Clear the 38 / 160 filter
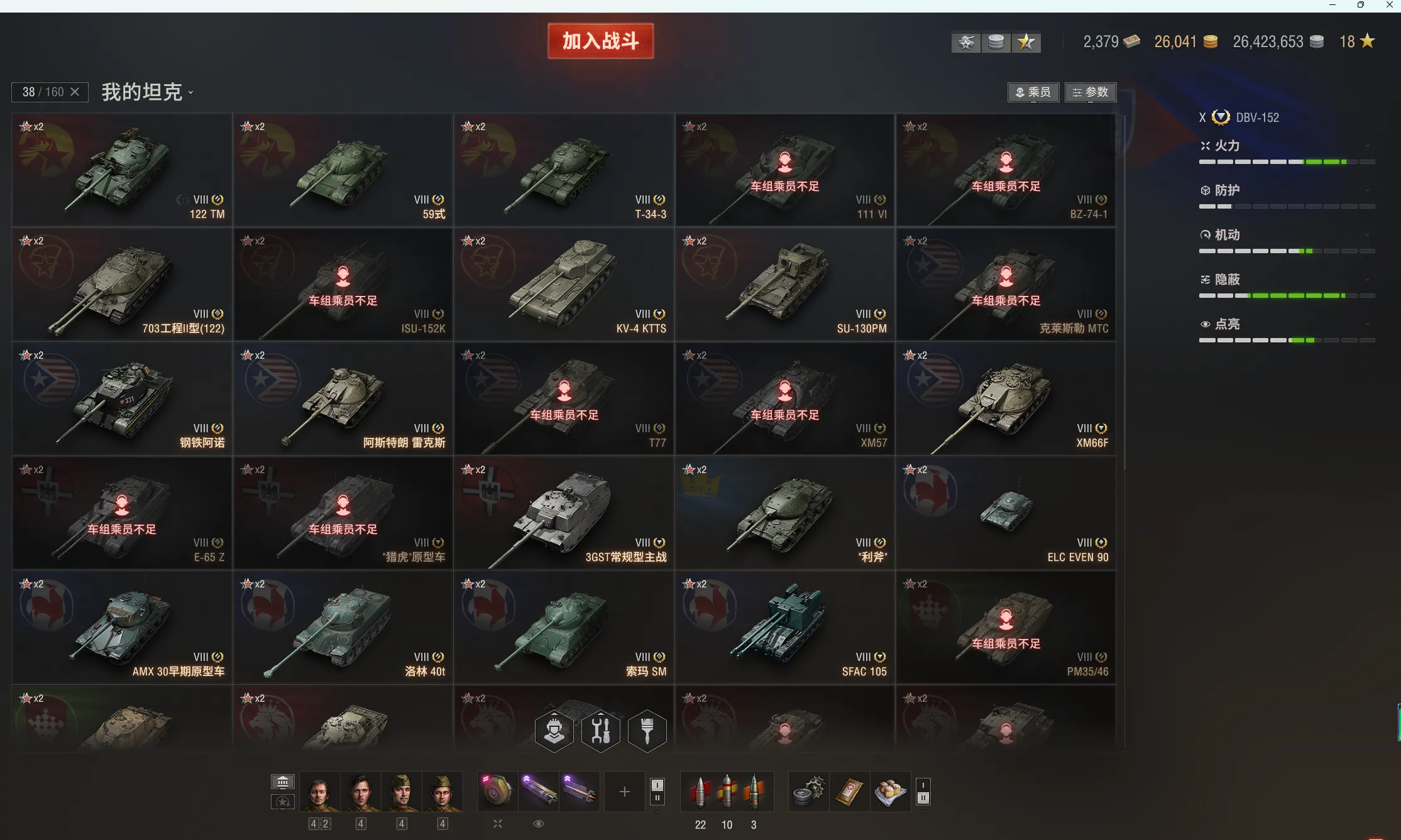1401x840 pixels. pos(75,92)
